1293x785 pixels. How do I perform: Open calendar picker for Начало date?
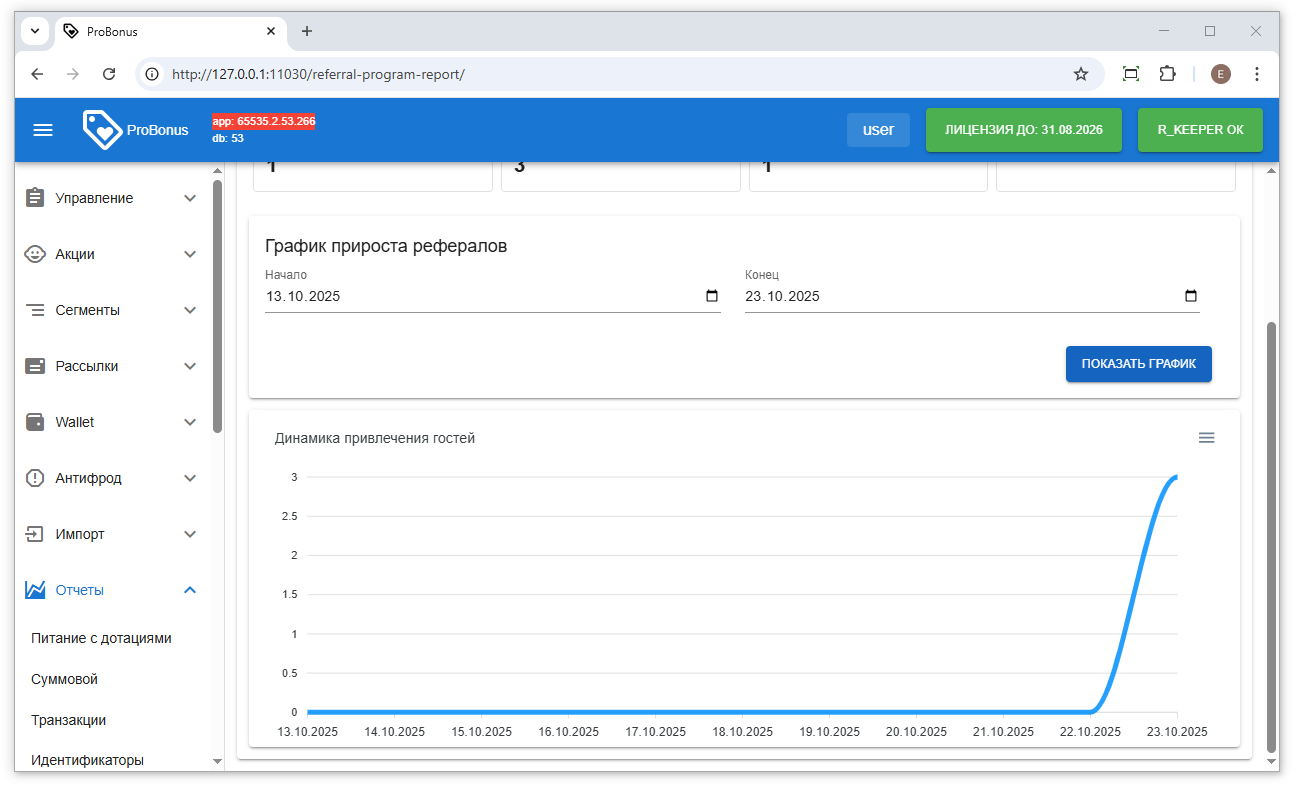pyautogui.click(x=712, y=296)
